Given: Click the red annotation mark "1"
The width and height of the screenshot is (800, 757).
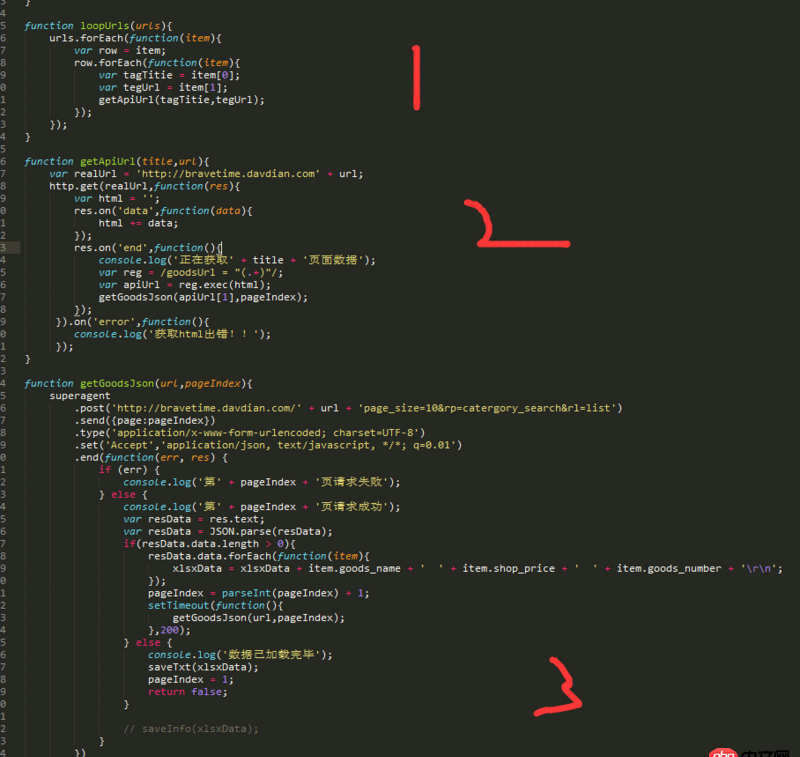Looking at the screenshot, I should tap(417, 79).
